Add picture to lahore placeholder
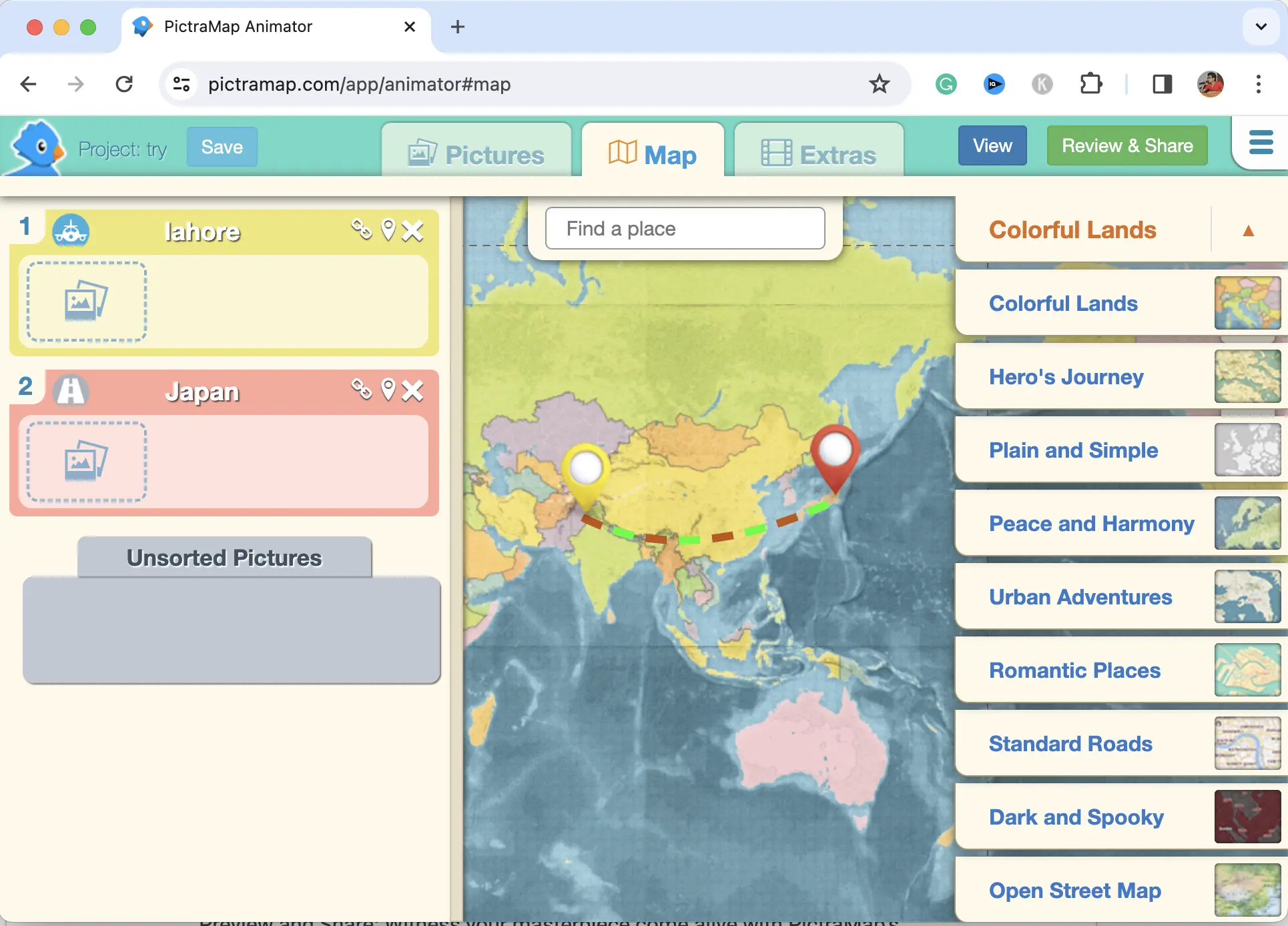This screenshot has height=926, width=1288. coord(87,302)
